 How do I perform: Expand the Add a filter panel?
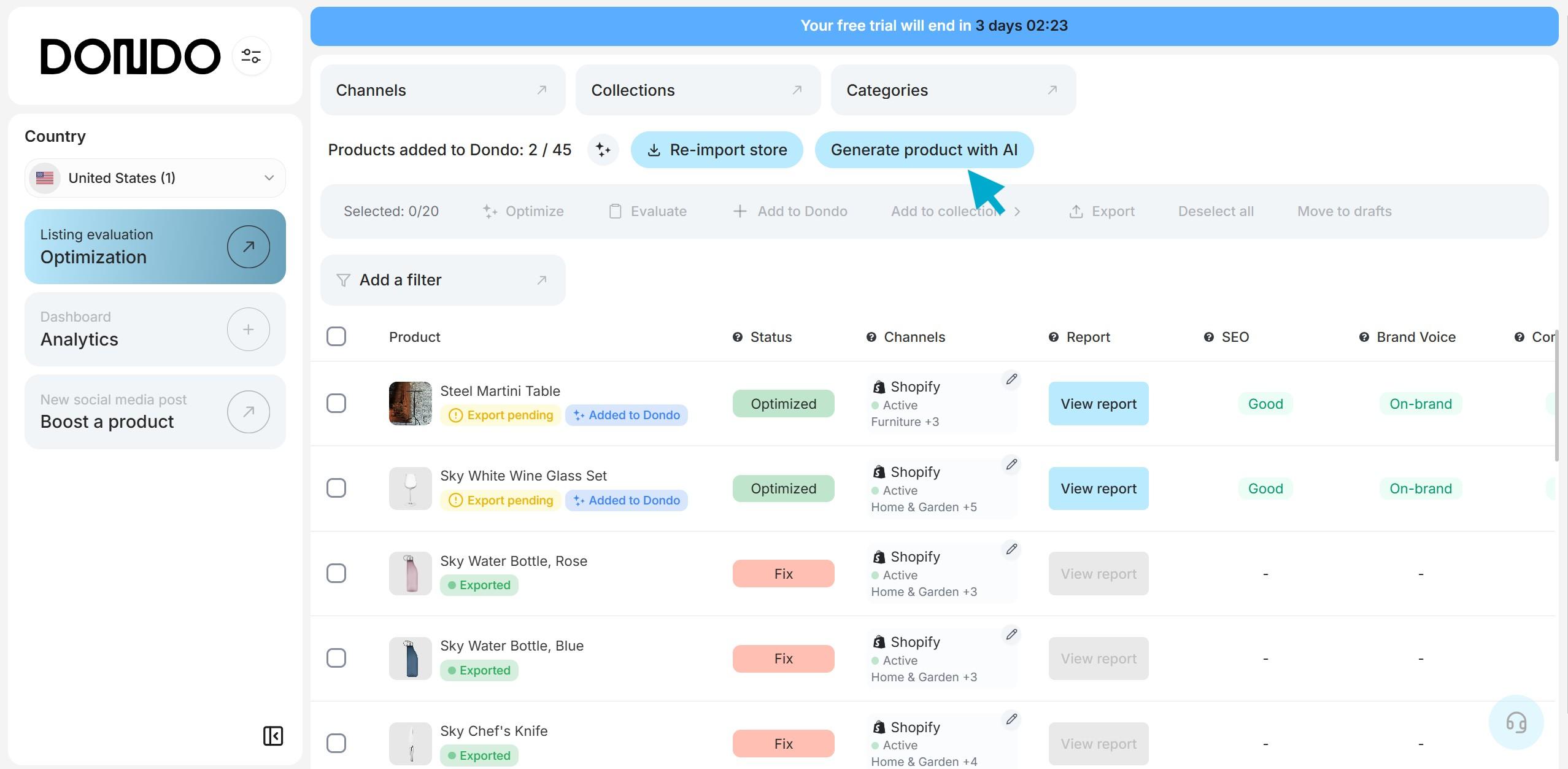(x=442, y=280)
